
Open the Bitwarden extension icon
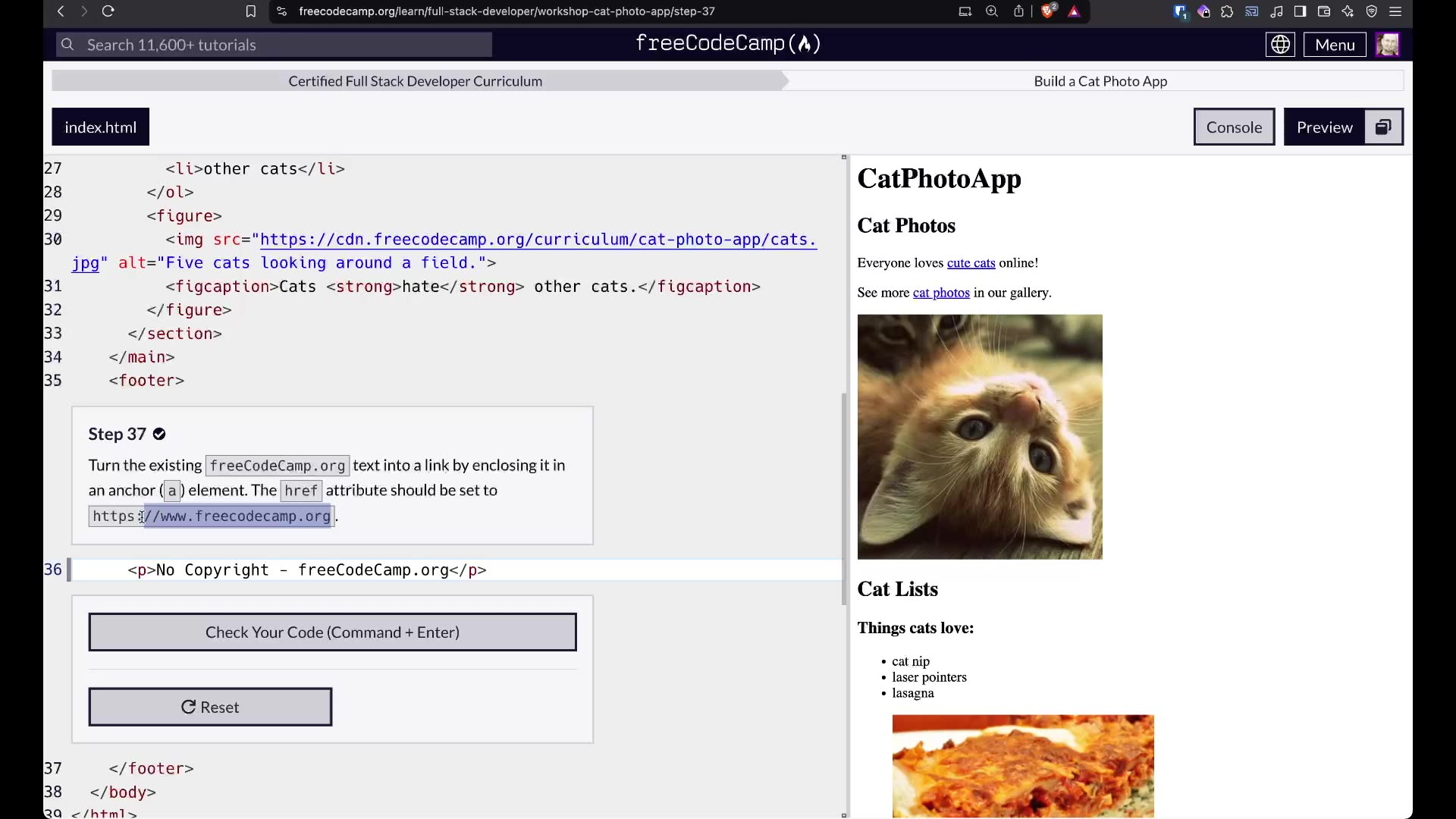pyautogui.click(x=1180, y=11)
